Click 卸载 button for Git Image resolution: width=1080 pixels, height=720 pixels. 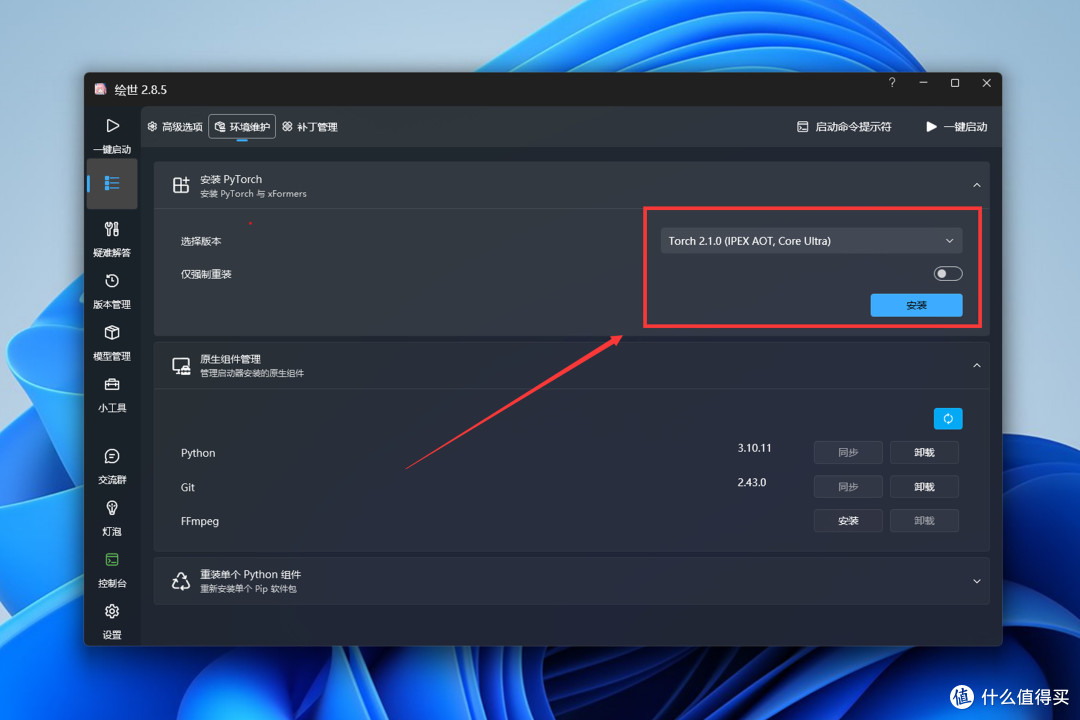coord(924,487)
